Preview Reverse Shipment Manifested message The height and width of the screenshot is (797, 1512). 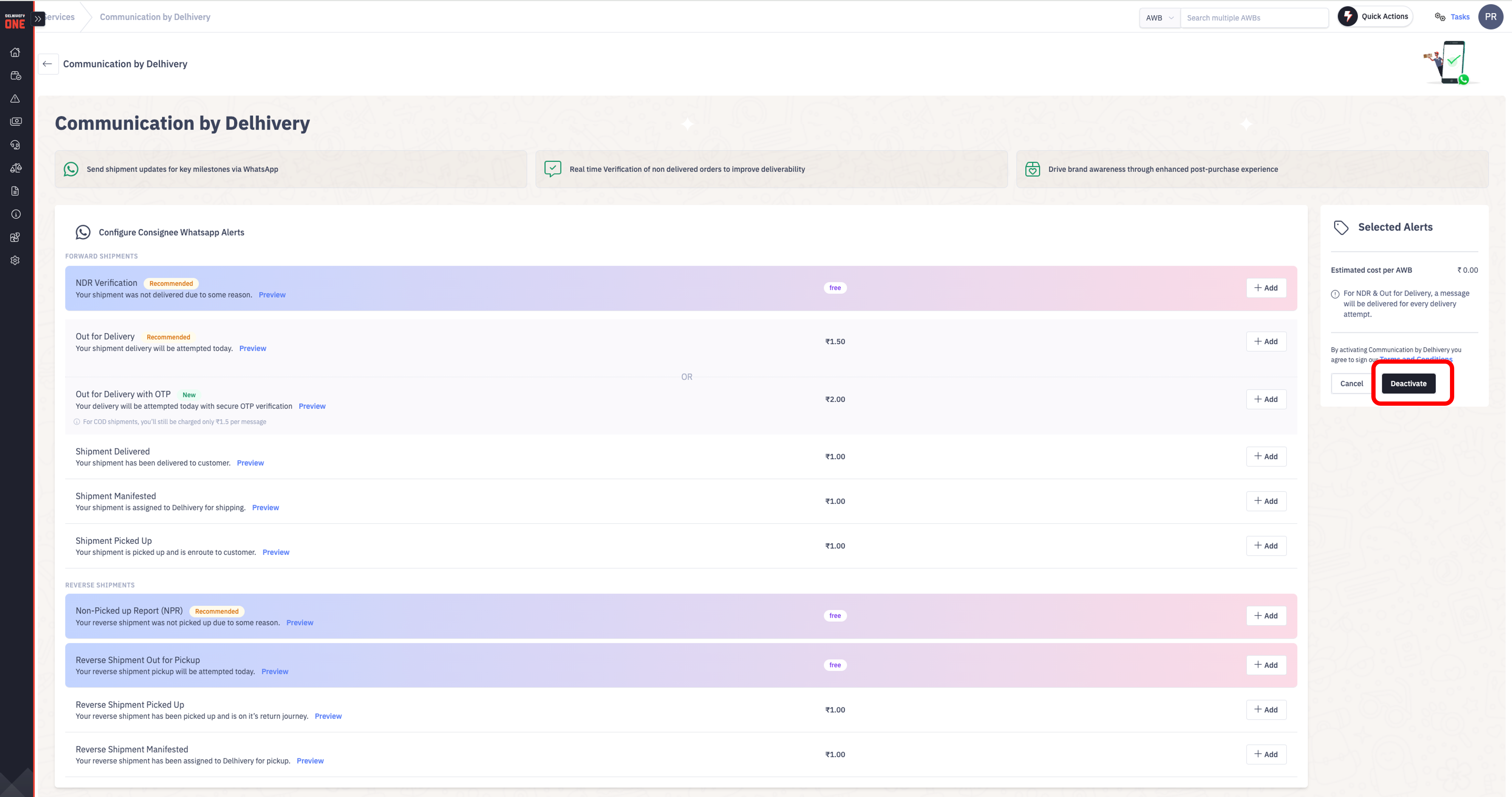click(x=310, y=760)
